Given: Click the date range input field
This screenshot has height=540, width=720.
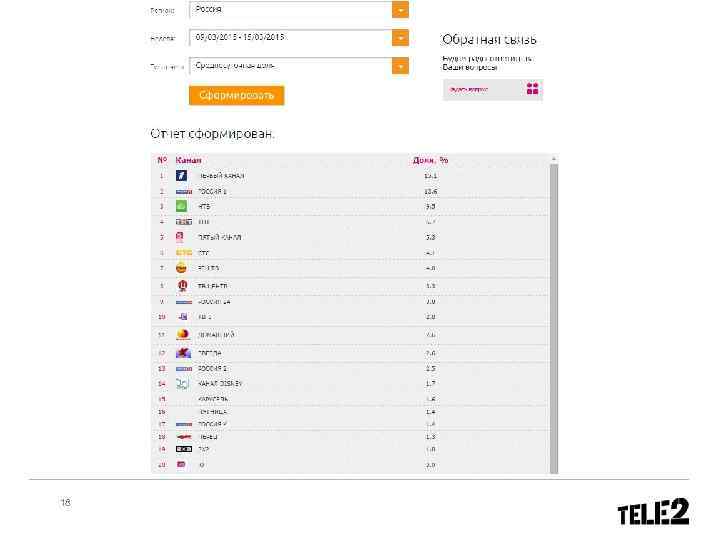Looking at the screenshot, I should [x=290, y=38].
